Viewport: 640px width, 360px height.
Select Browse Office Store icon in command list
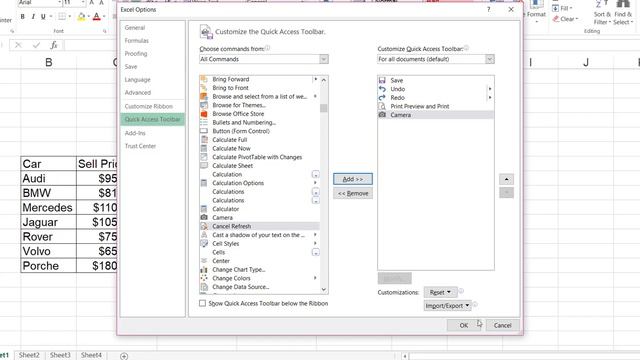click(204, 113)
